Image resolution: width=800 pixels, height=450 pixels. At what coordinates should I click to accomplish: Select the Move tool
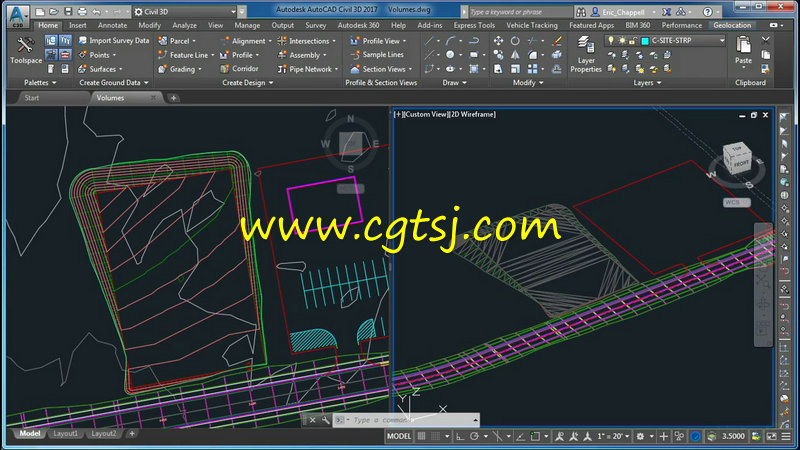click(498, 40)
